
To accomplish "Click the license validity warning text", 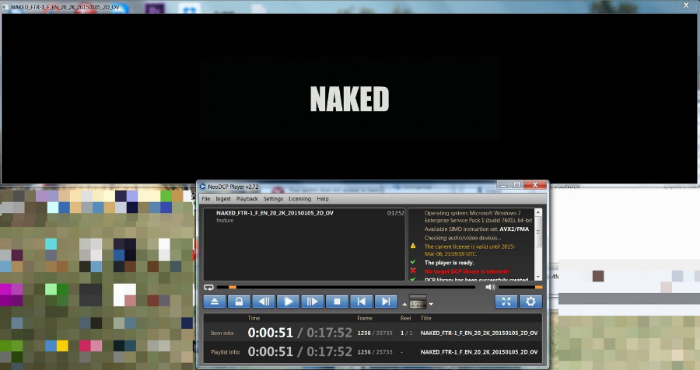I will click(470, 250).
